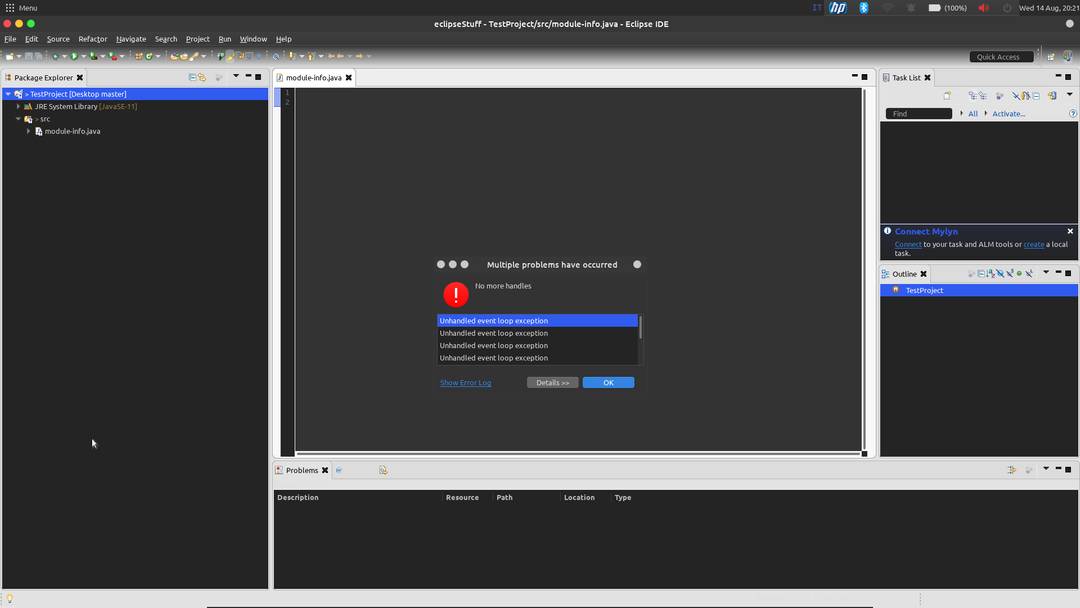Image resolution: width=1080 pixels, height=608 pixels.
Task: Click the Quick Access search field
Action: (1001, 56)
